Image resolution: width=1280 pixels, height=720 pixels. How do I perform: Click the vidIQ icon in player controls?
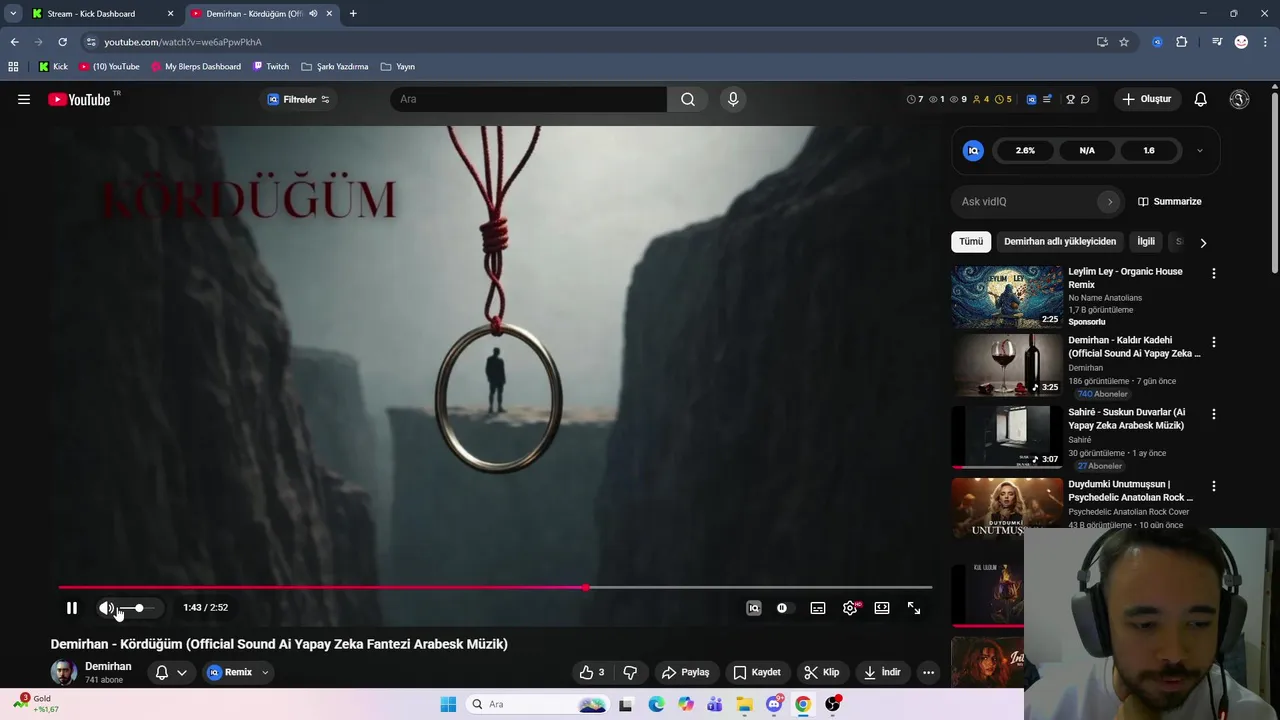pyautogui.click(x=754, y=608)
